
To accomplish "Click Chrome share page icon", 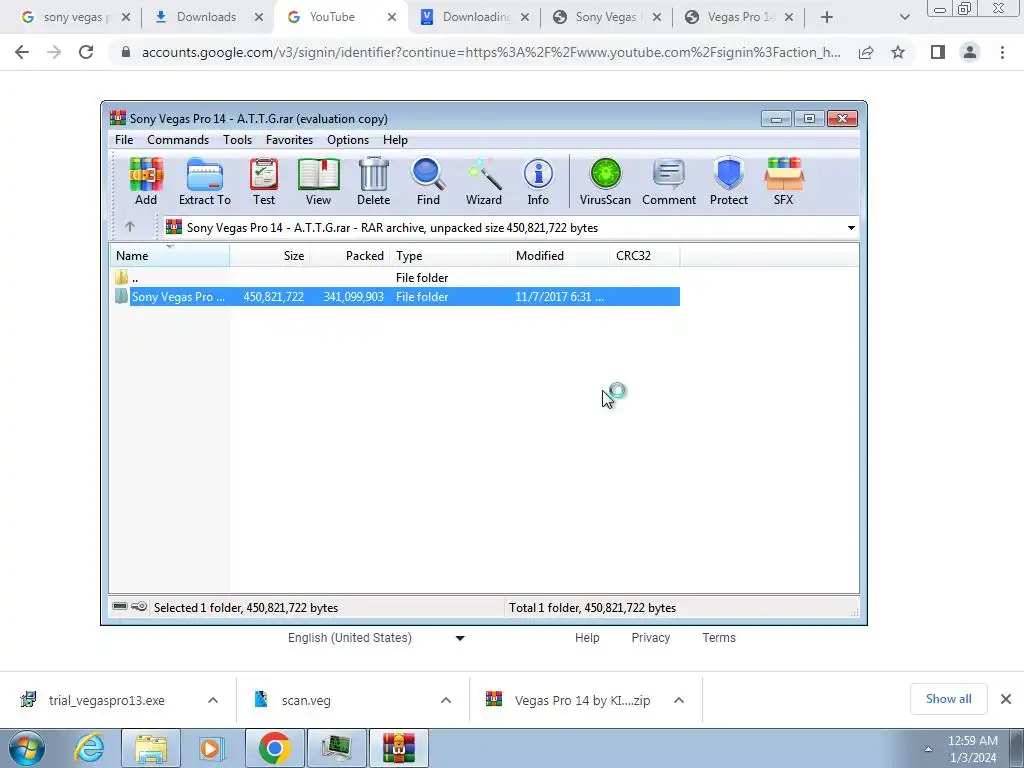I will (866, 52).
